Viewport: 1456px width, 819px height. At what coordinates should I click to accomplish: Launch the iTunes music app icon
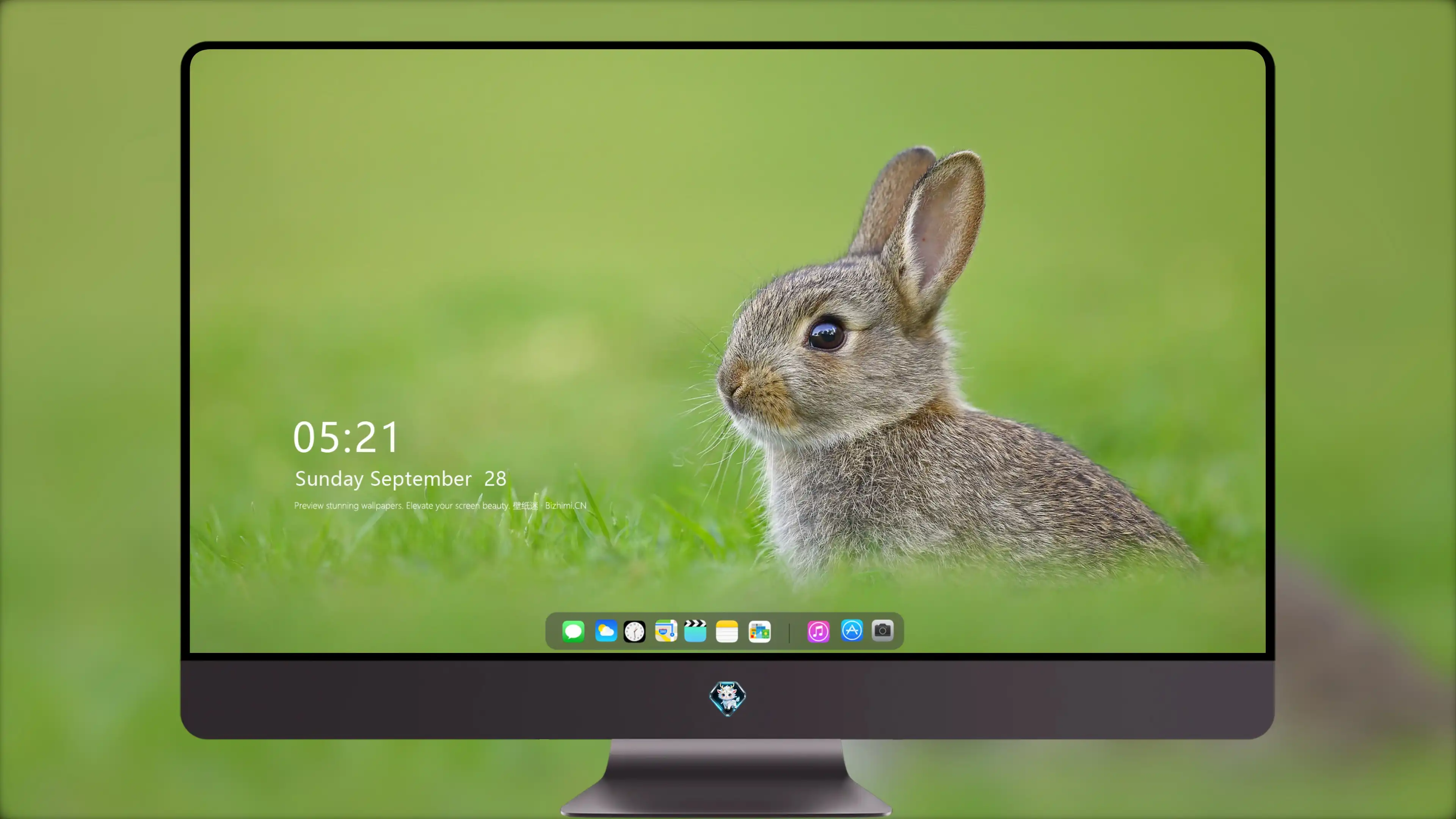point(819,631)
